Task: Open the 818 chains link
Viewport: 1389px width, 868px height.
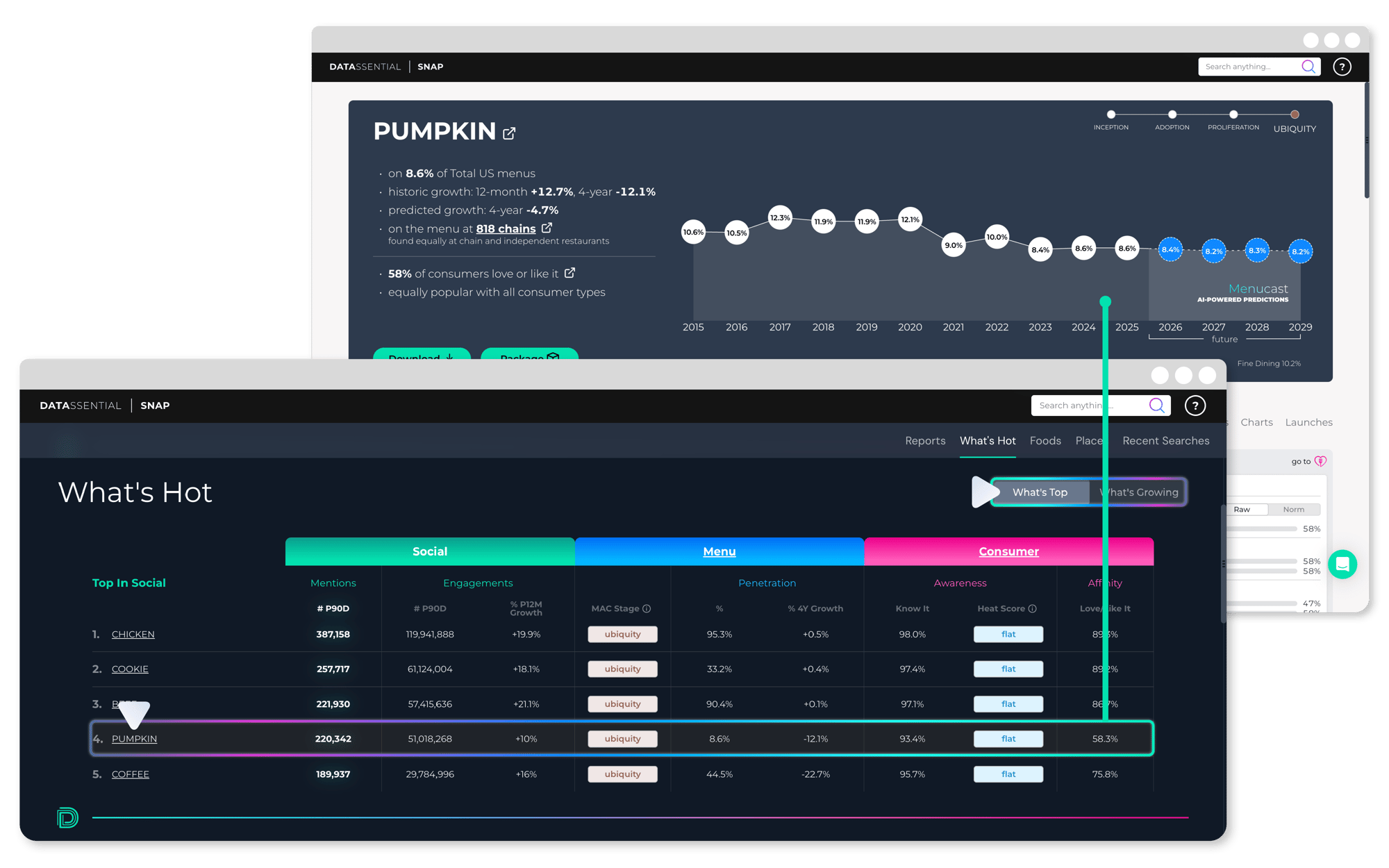Action: tap(506, 228)
